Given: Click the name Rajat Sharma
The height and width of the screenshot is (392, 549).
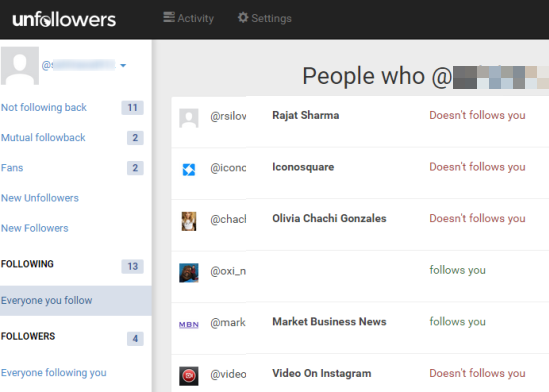Looking at the screenshot, I should tap(306, 115).
